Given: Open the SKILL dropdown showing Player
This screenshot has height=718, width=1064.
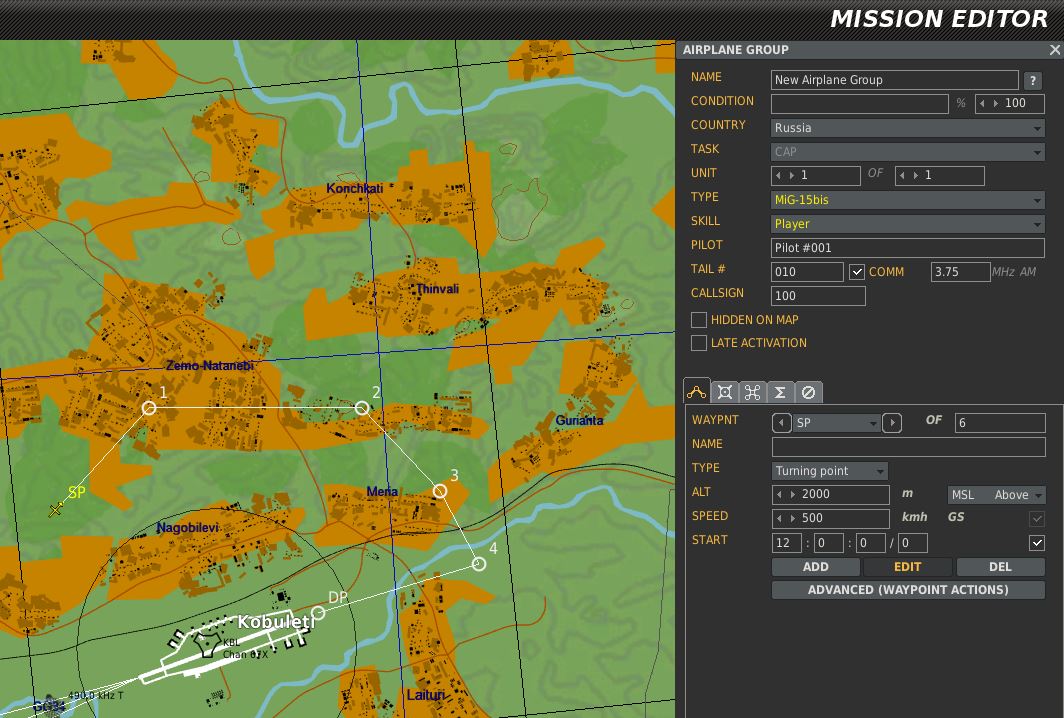Looking at the screenshot, I should click(907, 223).
